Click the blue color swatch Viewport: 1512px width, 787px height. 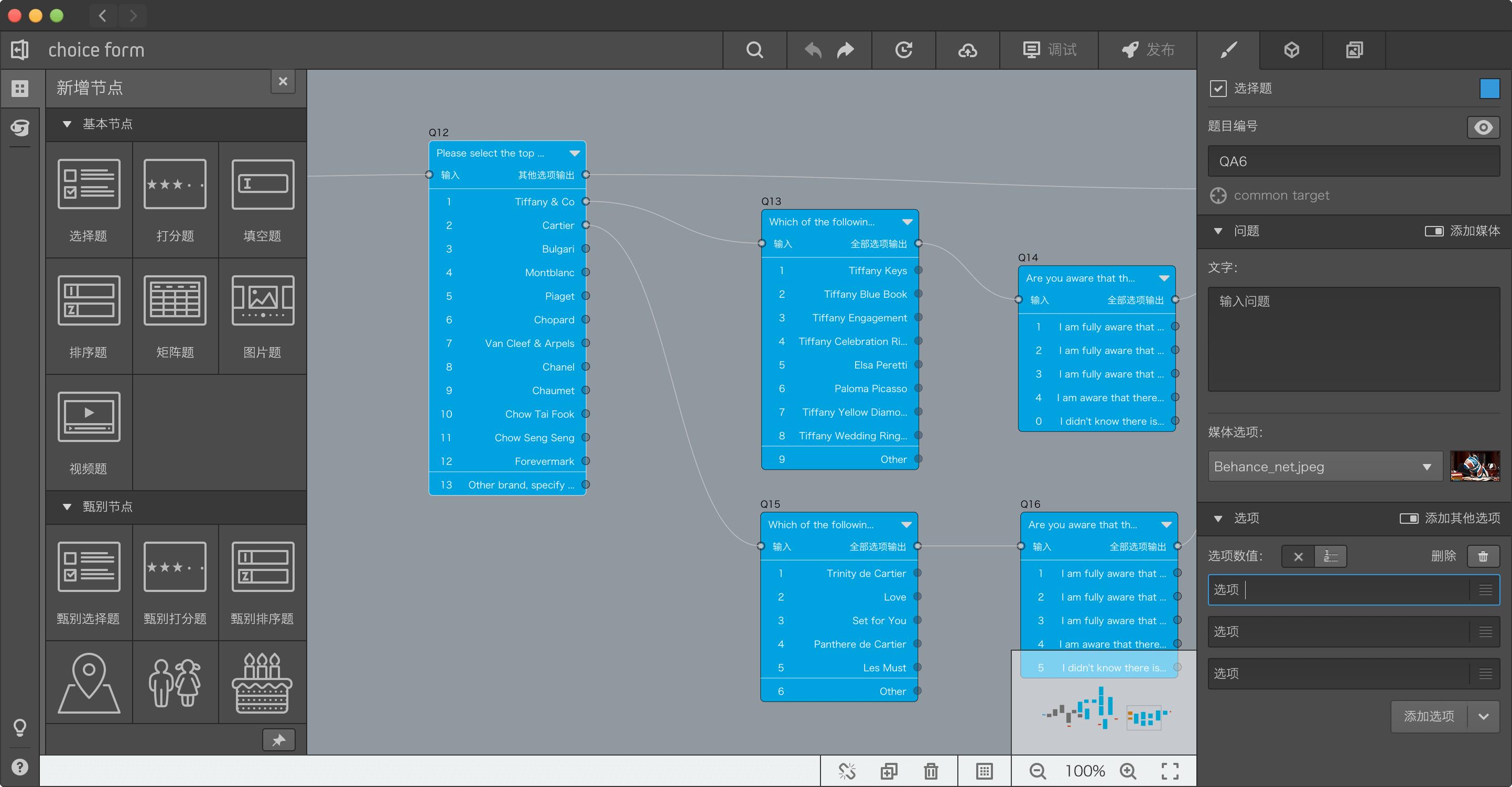[1489, 89]
